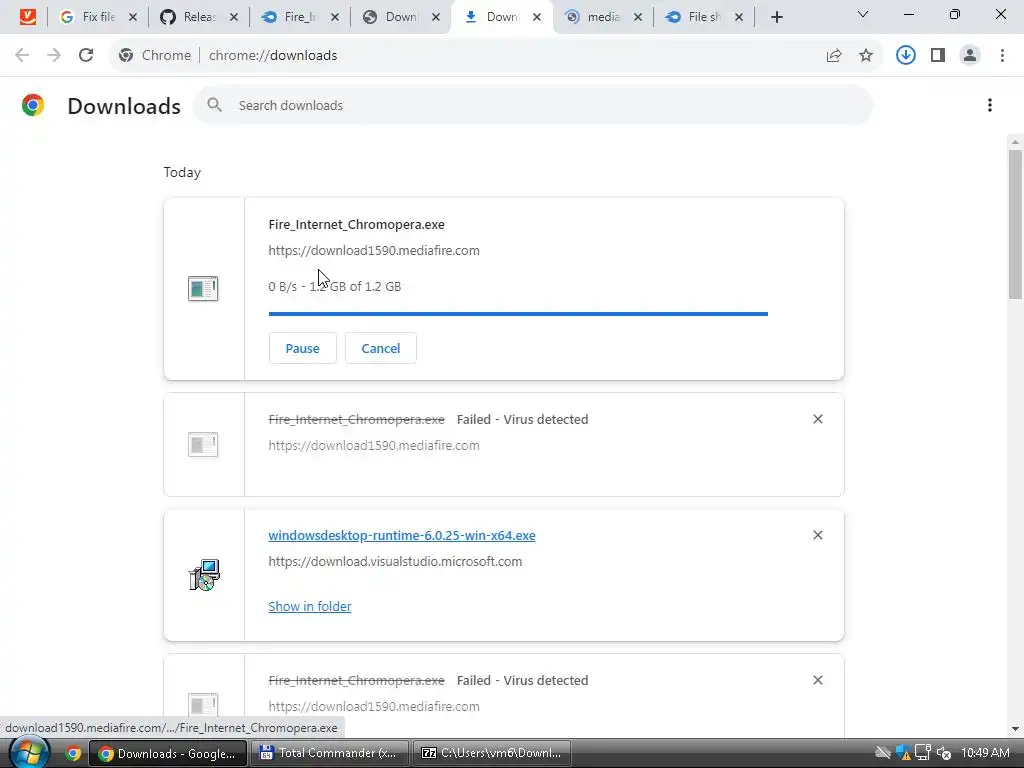Click the first pinned tab with red icon
The height and width of the screenshot is (768, 1024).
pos(27,17)
